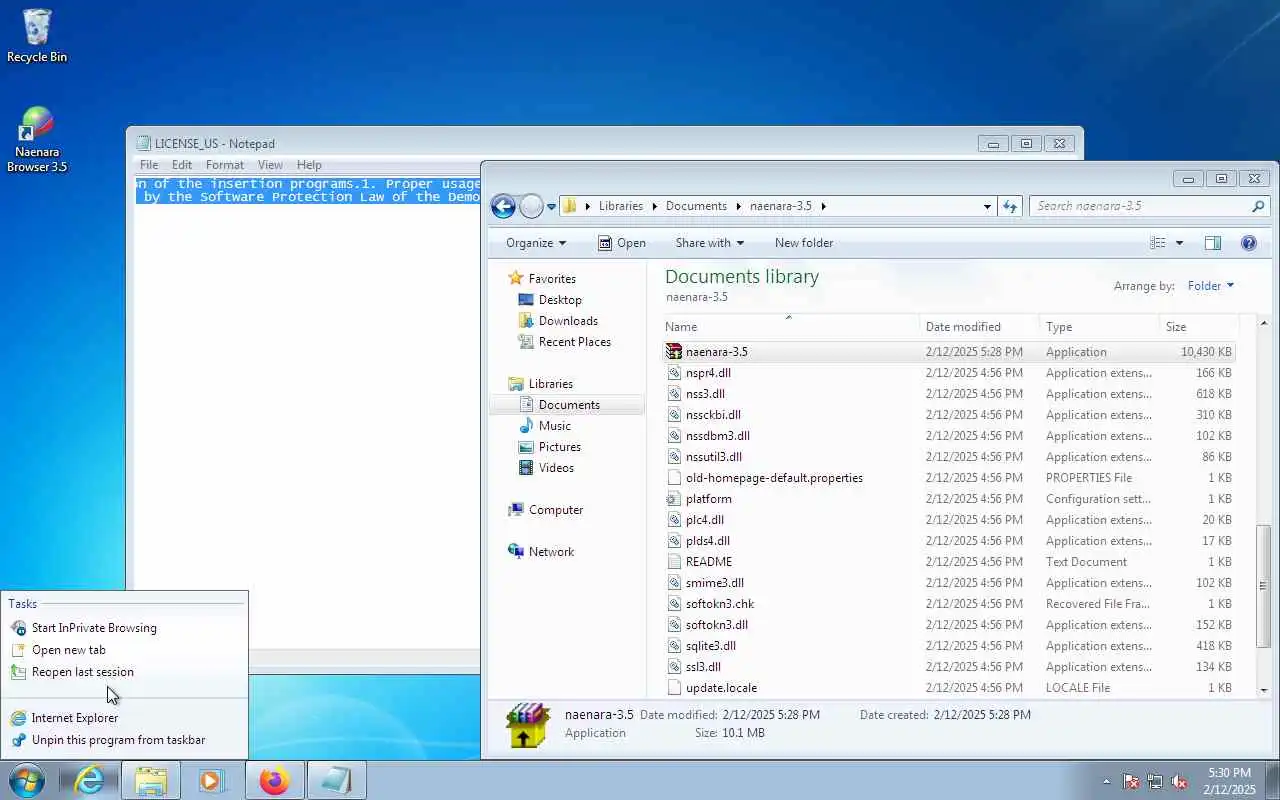The height and width of the screenshot is (800, 1280).
Task: Click New folder button
Action: [x=804, y=243]
